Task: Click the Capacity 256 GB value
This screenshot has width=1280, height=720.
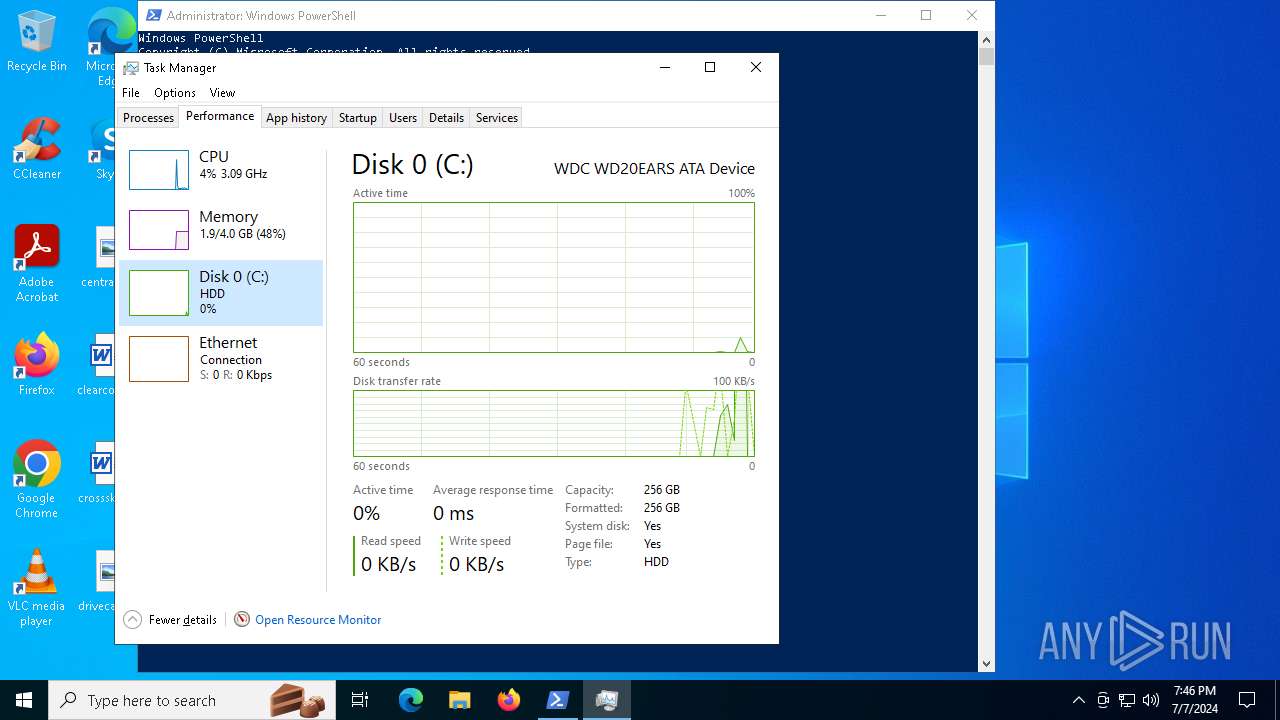Action: point(662,490)
